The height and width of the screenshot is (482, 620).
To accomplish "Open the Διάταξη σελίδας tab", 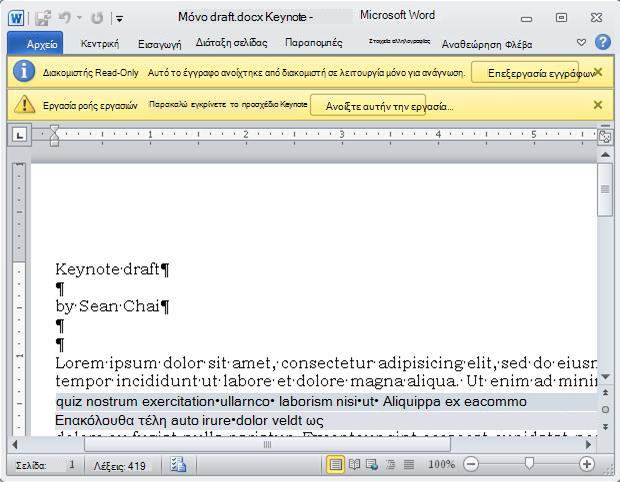I will 232,43.
